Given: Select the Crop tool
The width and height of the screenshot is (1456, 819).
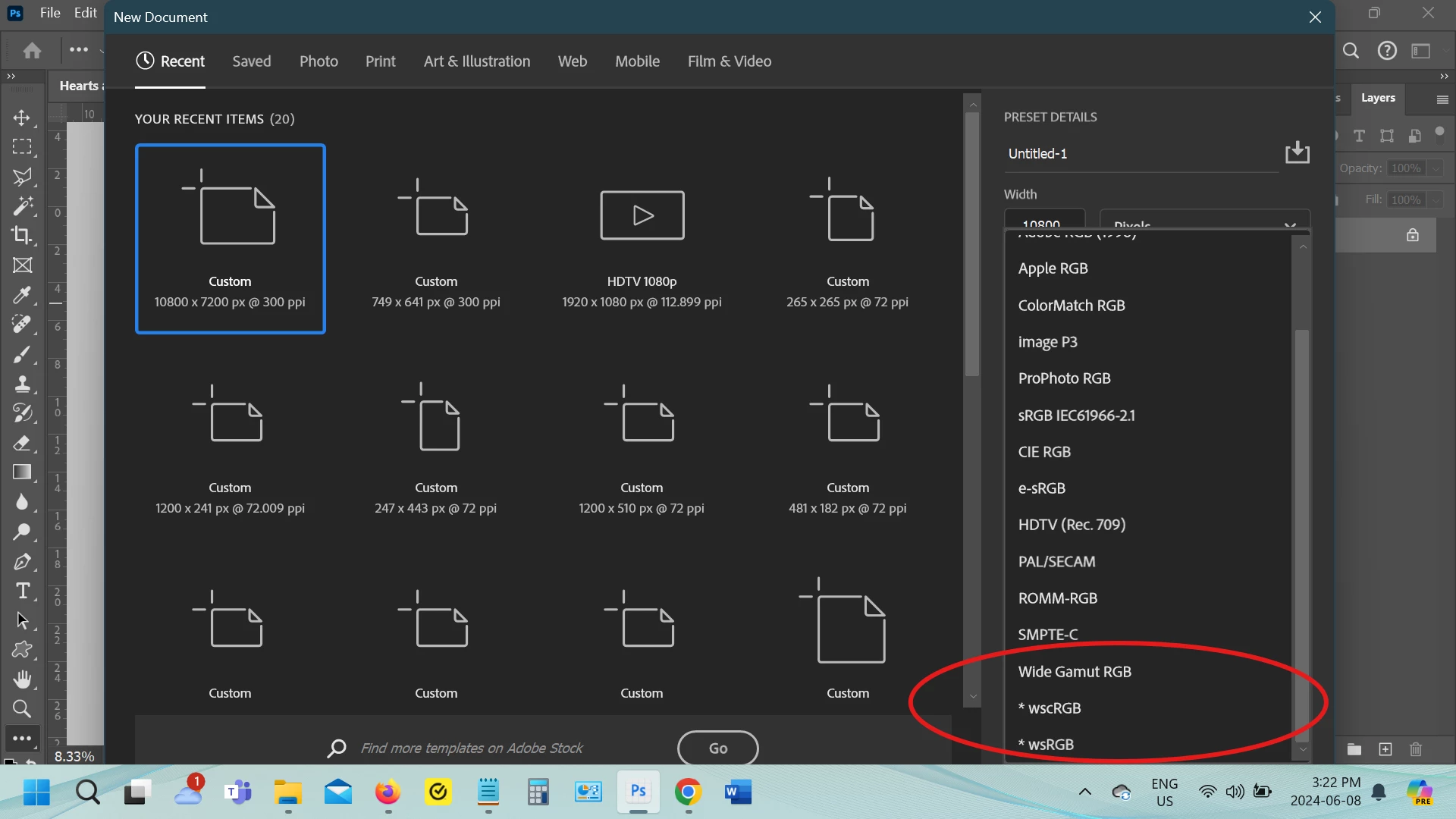Looking at the screenshot, I should point(22,235).
